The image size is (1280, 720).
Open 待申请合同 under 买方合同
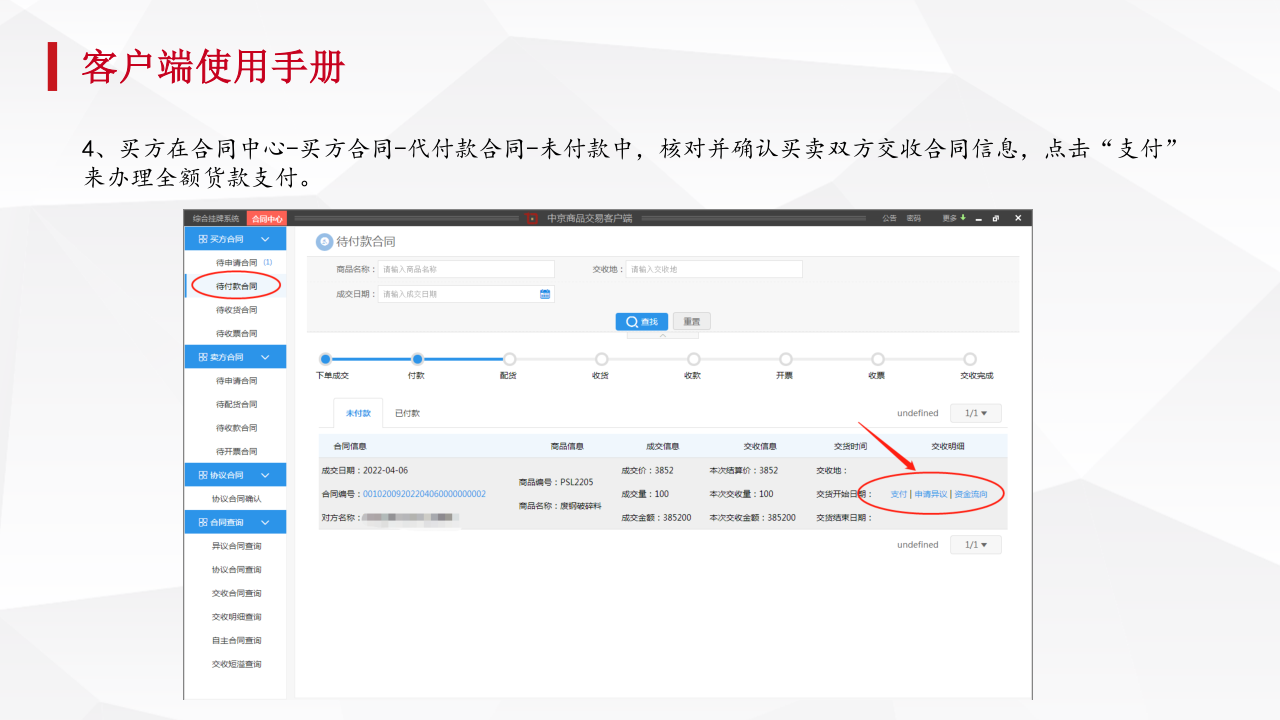point(236,262)
